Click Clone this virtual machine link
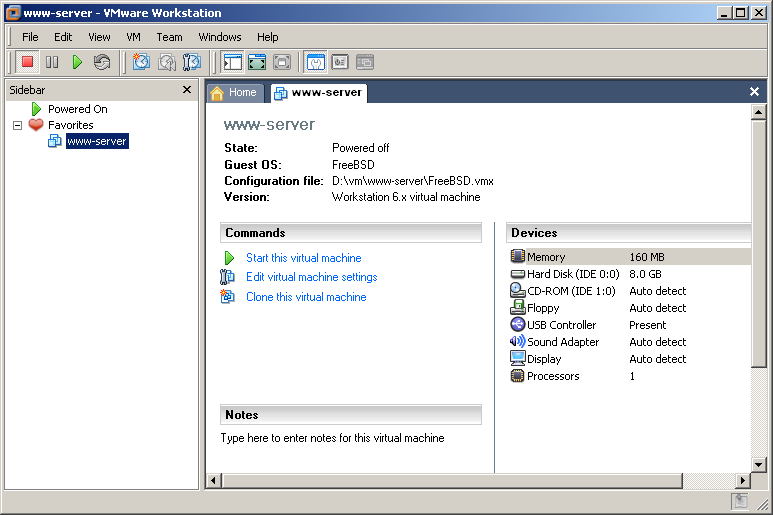Viewport: 773px width, 515px height. coord(306,297)
